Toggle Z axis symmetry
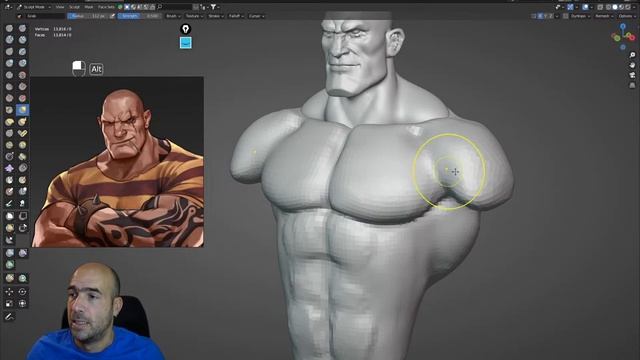640x360 pixels. (551, 16)
